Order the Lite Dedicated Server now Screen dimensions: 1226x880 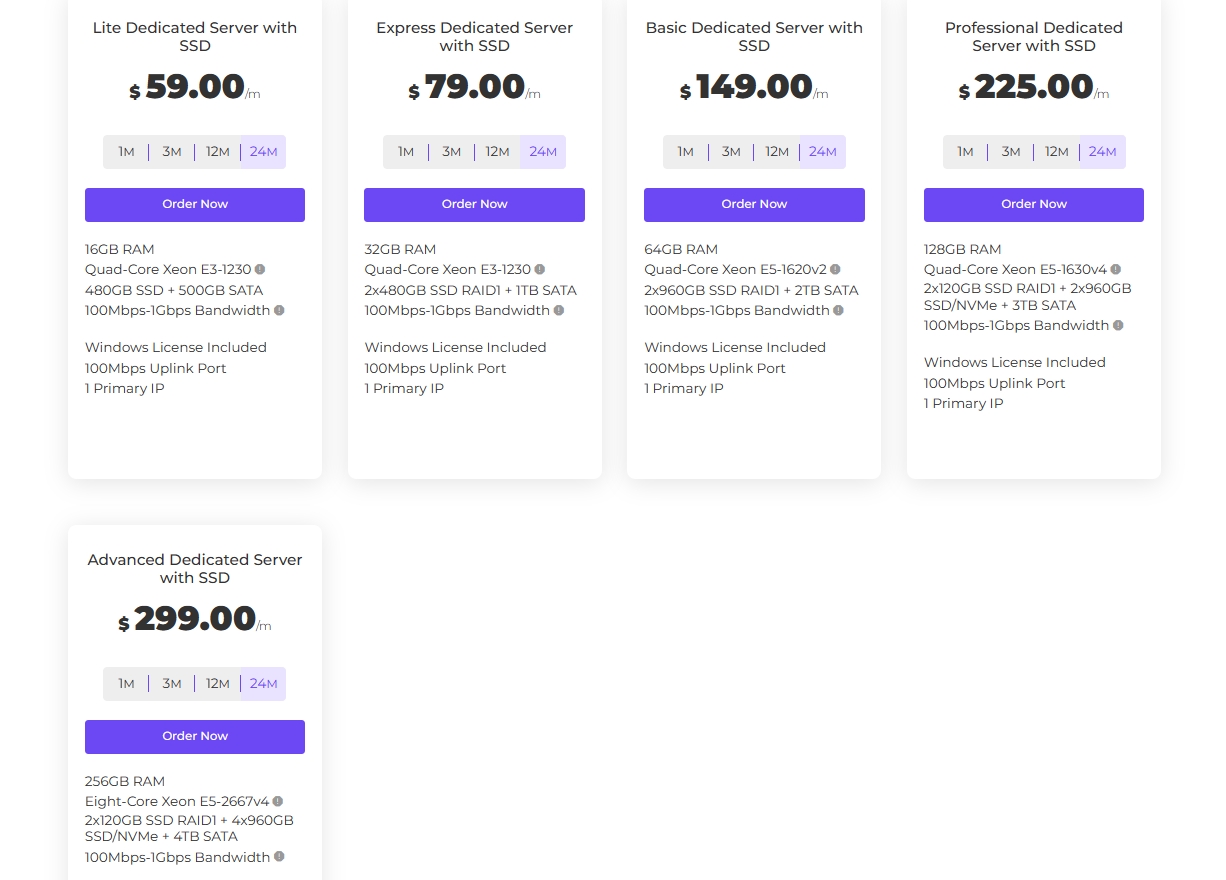[195, 204]
